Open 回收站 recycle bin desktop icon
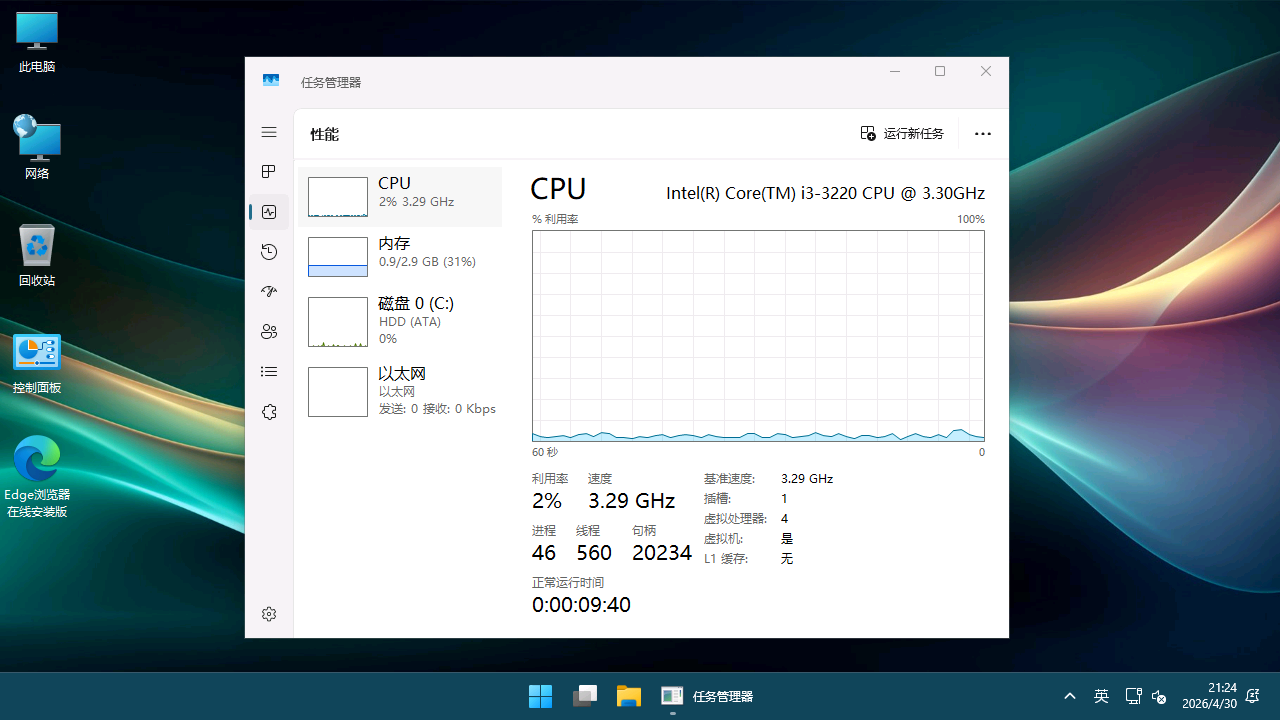 37,255
